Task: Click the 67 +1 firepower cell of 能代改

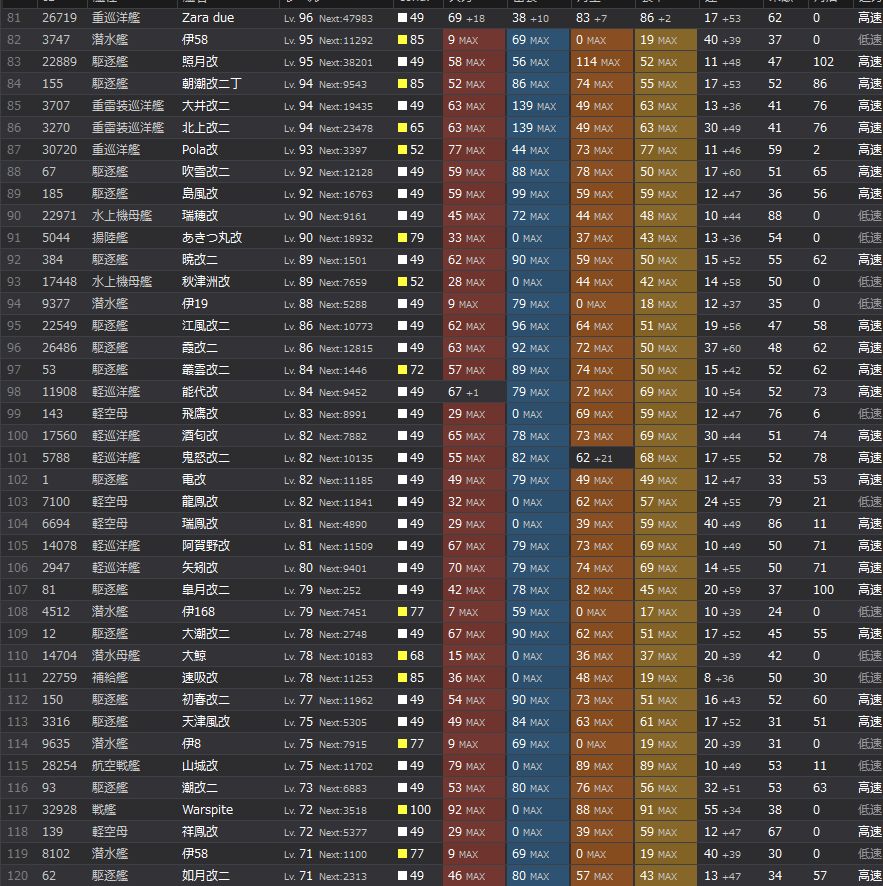Action: [x=475, y=392]
